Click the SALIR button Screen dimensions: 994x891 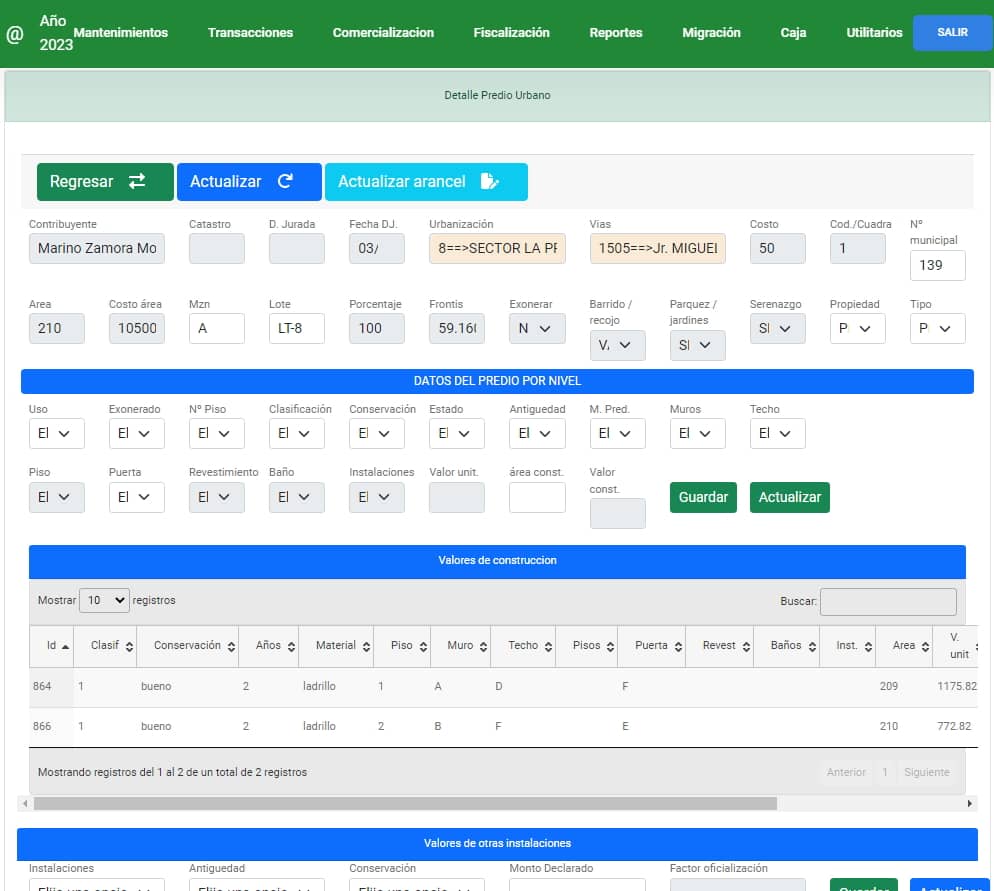pyautogui.click(x=952, y=33)
